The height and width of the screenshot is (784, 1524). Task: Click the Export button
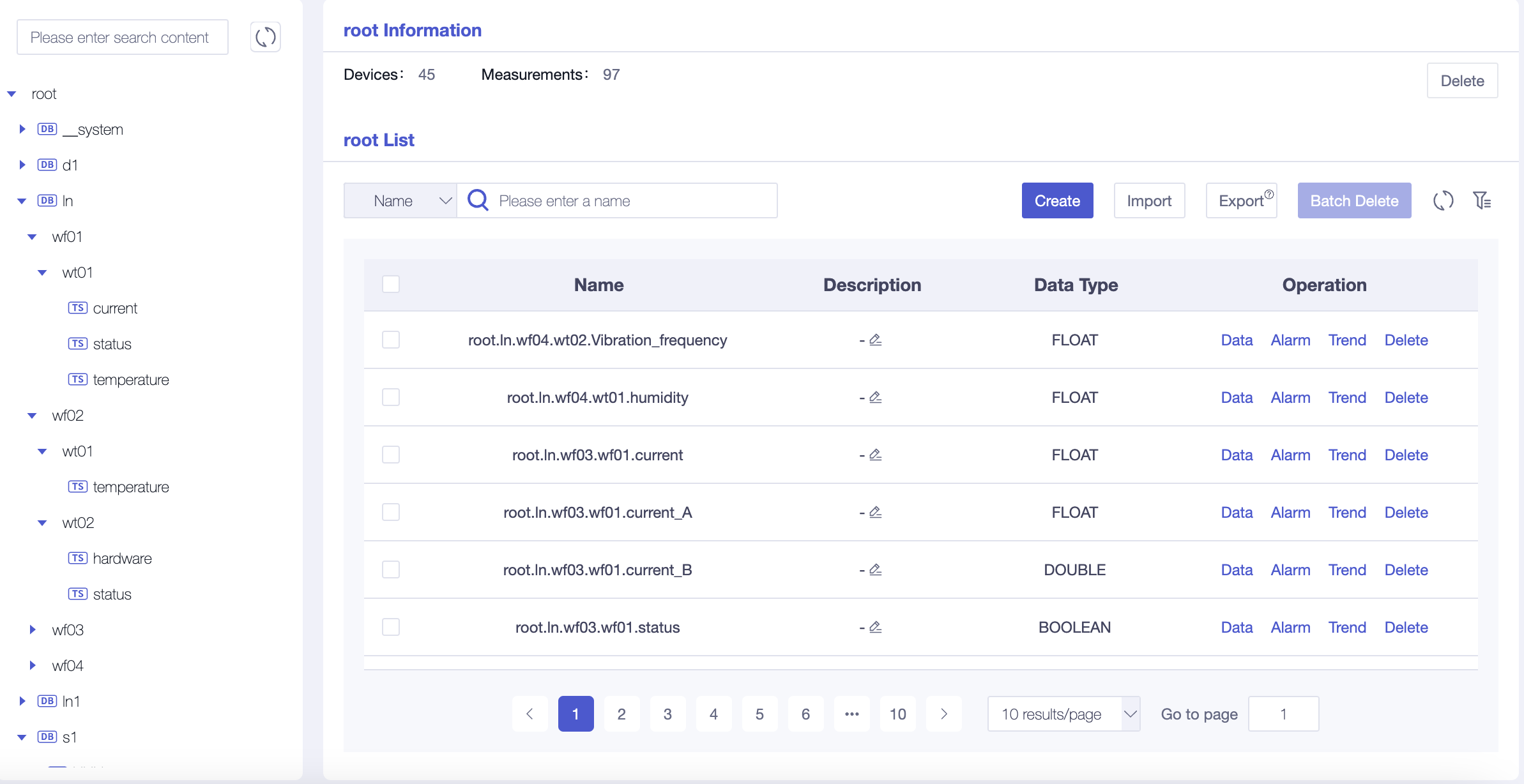point(1241,200)
